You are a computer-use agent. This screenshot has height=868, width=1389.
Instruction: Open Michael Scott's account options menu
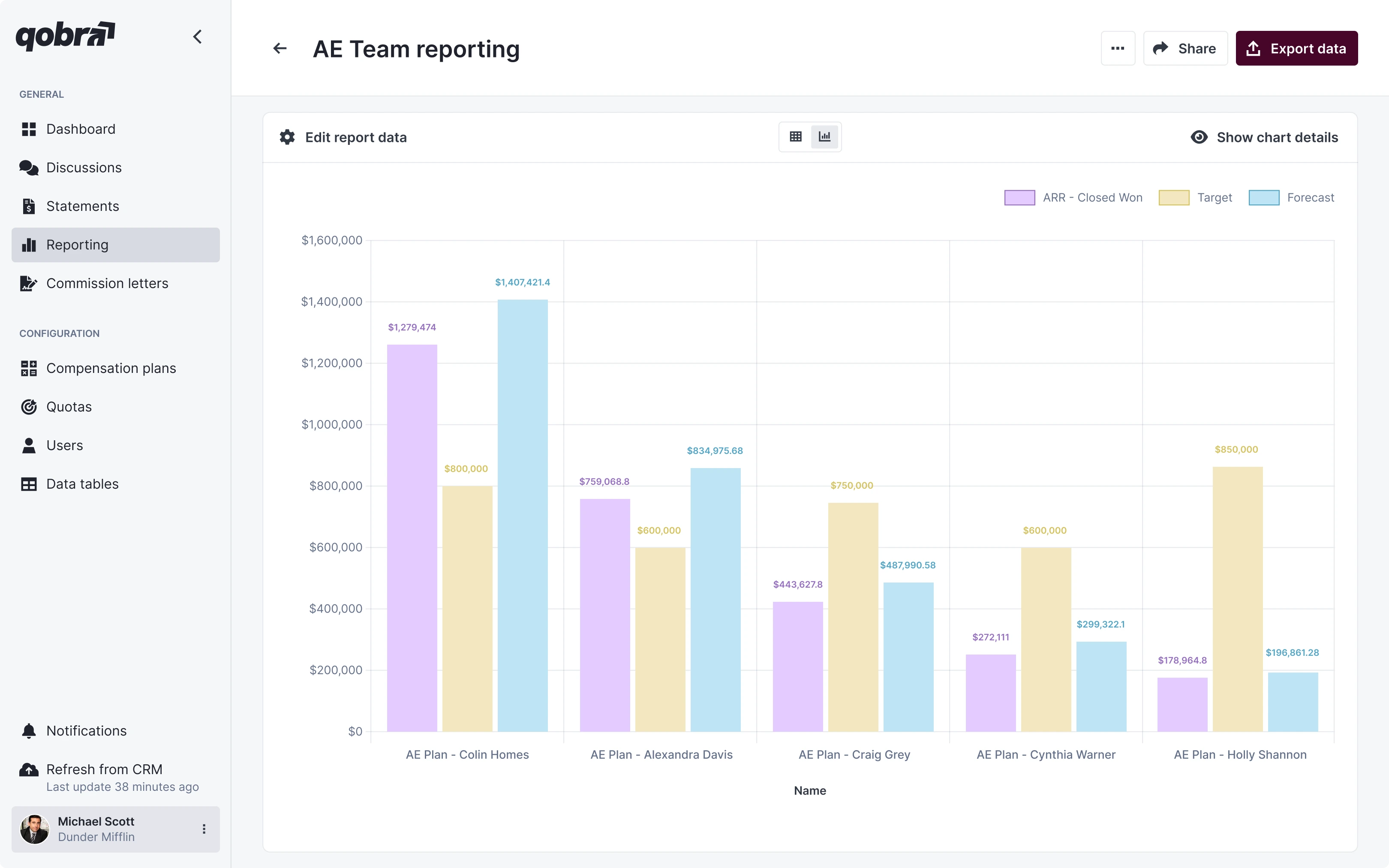click(204, 829)
